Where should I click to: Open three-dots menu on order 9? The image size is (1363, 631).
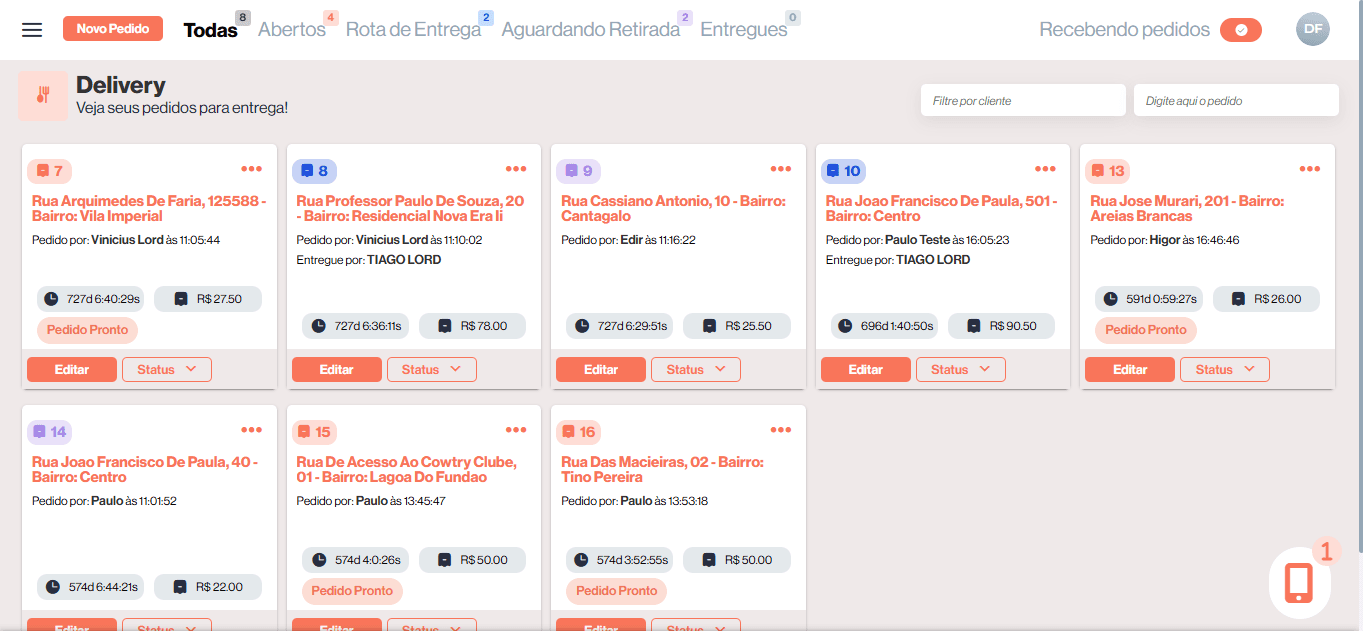coord(781,169)
